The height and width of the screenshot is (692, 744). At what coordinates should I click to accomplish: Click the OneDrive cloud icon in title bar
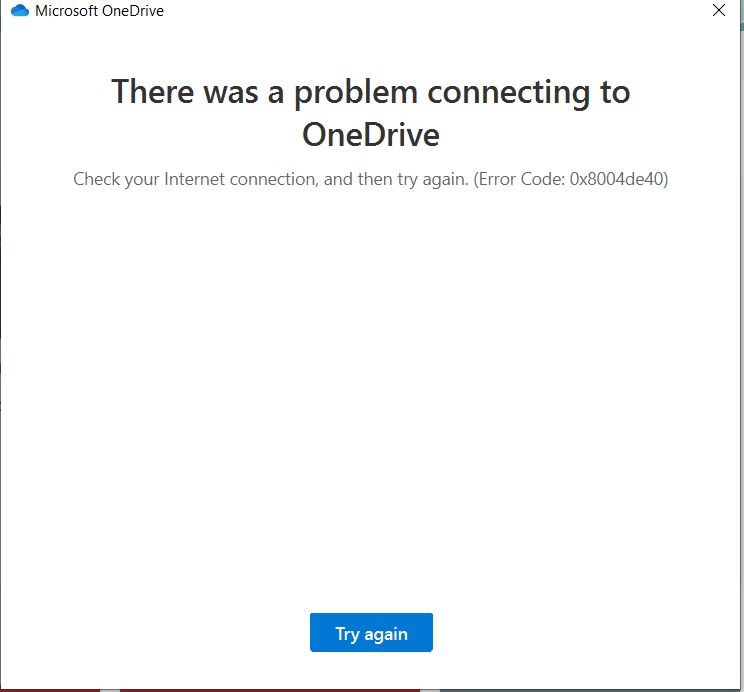tap(20, 10)
